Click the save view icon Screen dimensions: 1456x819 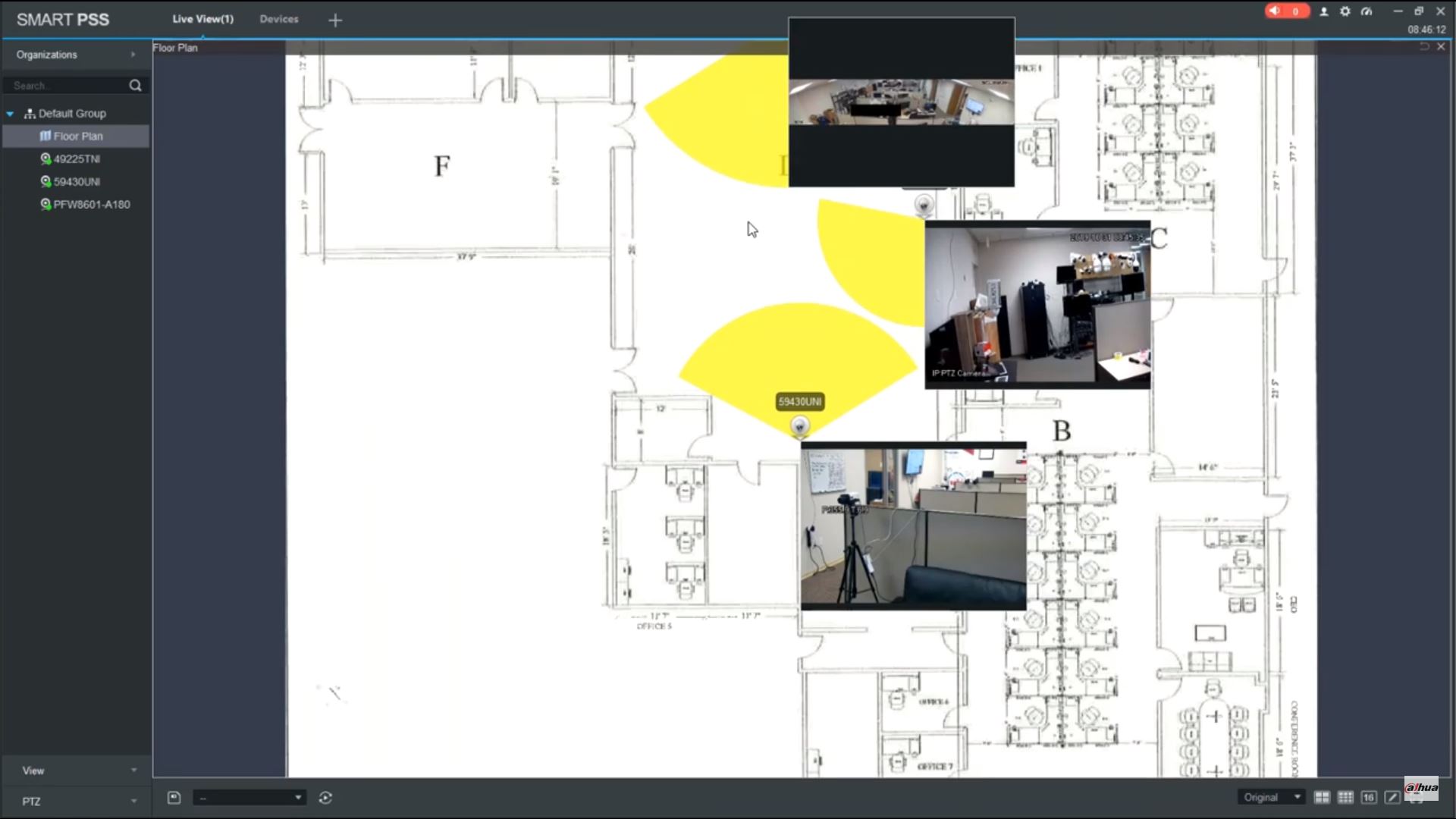[174, 797]
